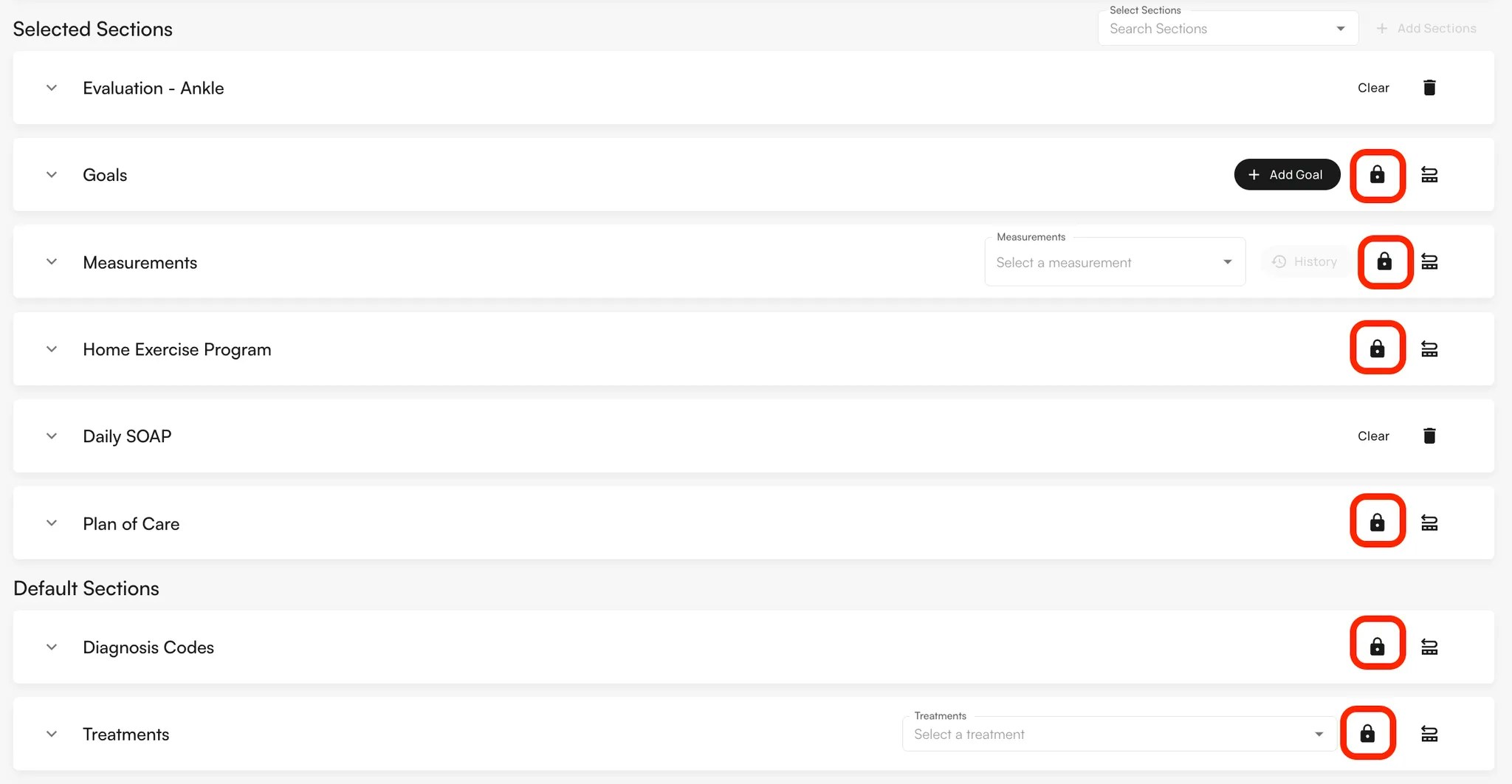This screenshot has height=784, width=1512.
Task: Click the reorder icon for Home Exercise Program
Action: click(x=1430, y=348)
